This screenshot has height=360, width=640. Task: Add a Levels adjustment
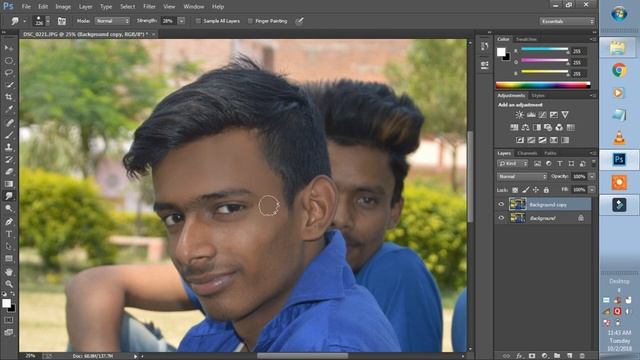point(531,115)
